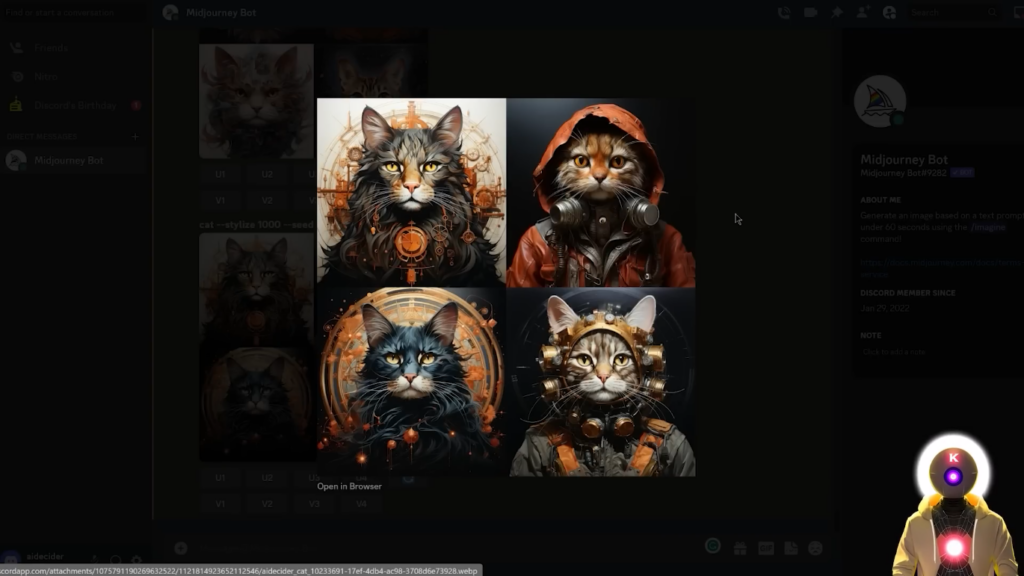1024x576 pixels.
Task: Open Discord's Birthday in the sidebar
Action: [x=74, y=105]
